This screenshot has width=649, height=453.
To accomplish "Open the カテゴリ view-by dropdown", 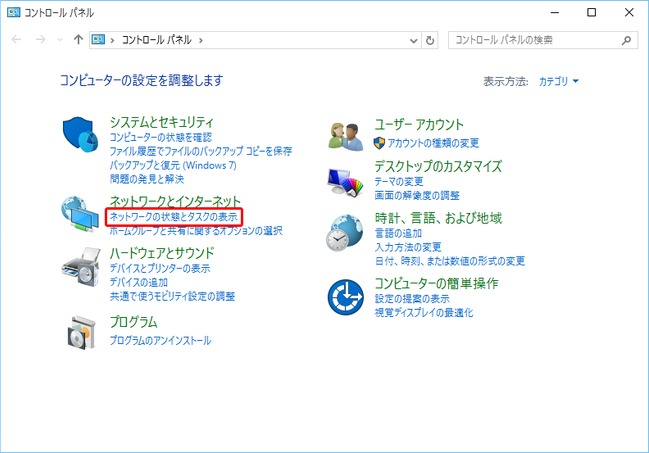I will coord(558,81).
